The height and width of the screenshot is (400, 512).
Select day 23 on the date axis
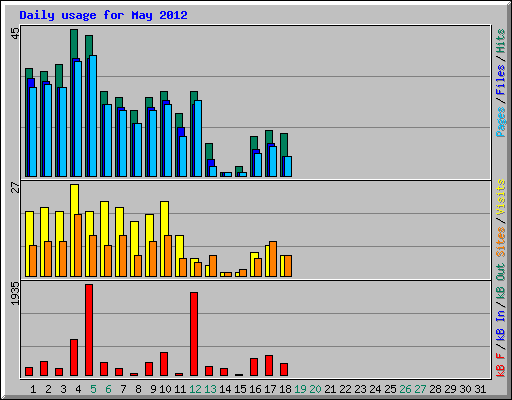click(360, 389)
